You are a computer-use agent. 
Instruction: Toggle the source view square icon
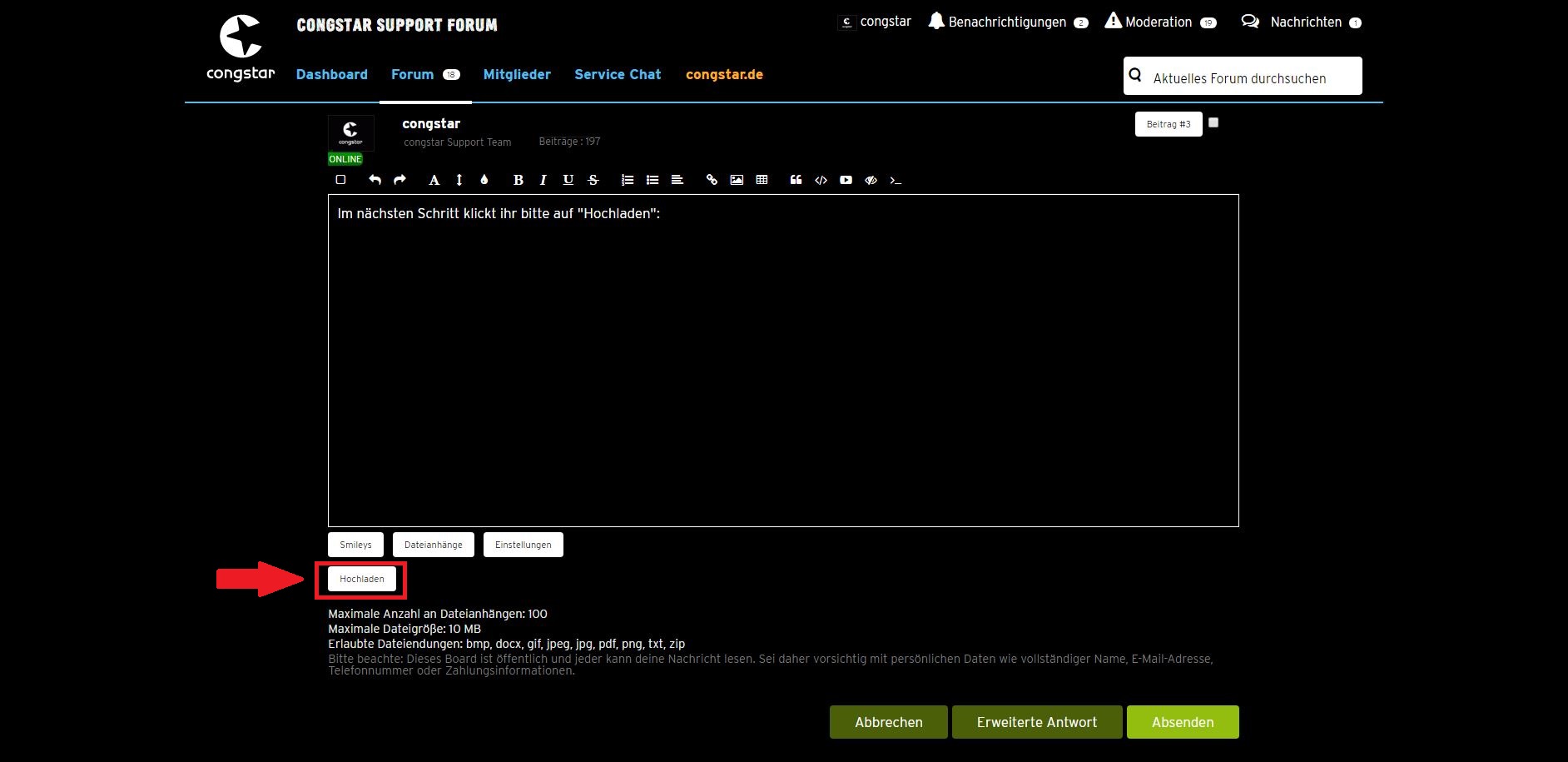click(340, 180)
